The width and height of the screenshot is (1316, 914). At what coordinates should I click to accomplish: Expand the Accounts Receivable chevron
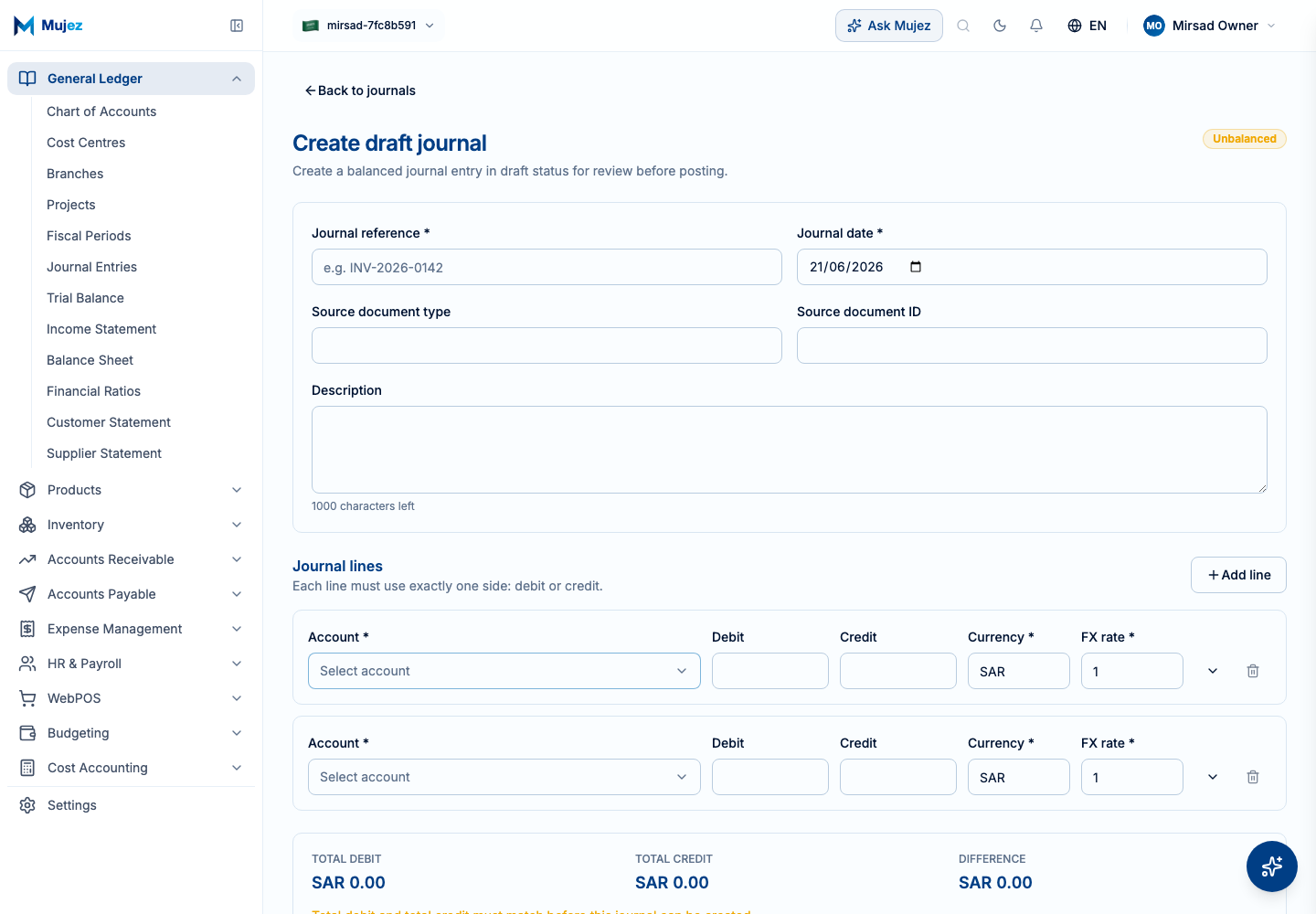click(237, 559)
